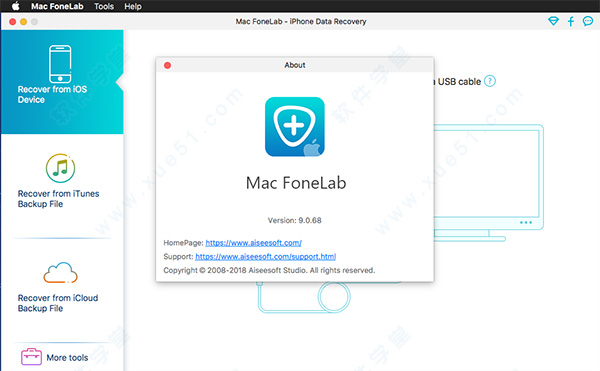Click the Recover from iOS Device label
This screenshot has width=600, height=371.
click(x=52, y=94)
